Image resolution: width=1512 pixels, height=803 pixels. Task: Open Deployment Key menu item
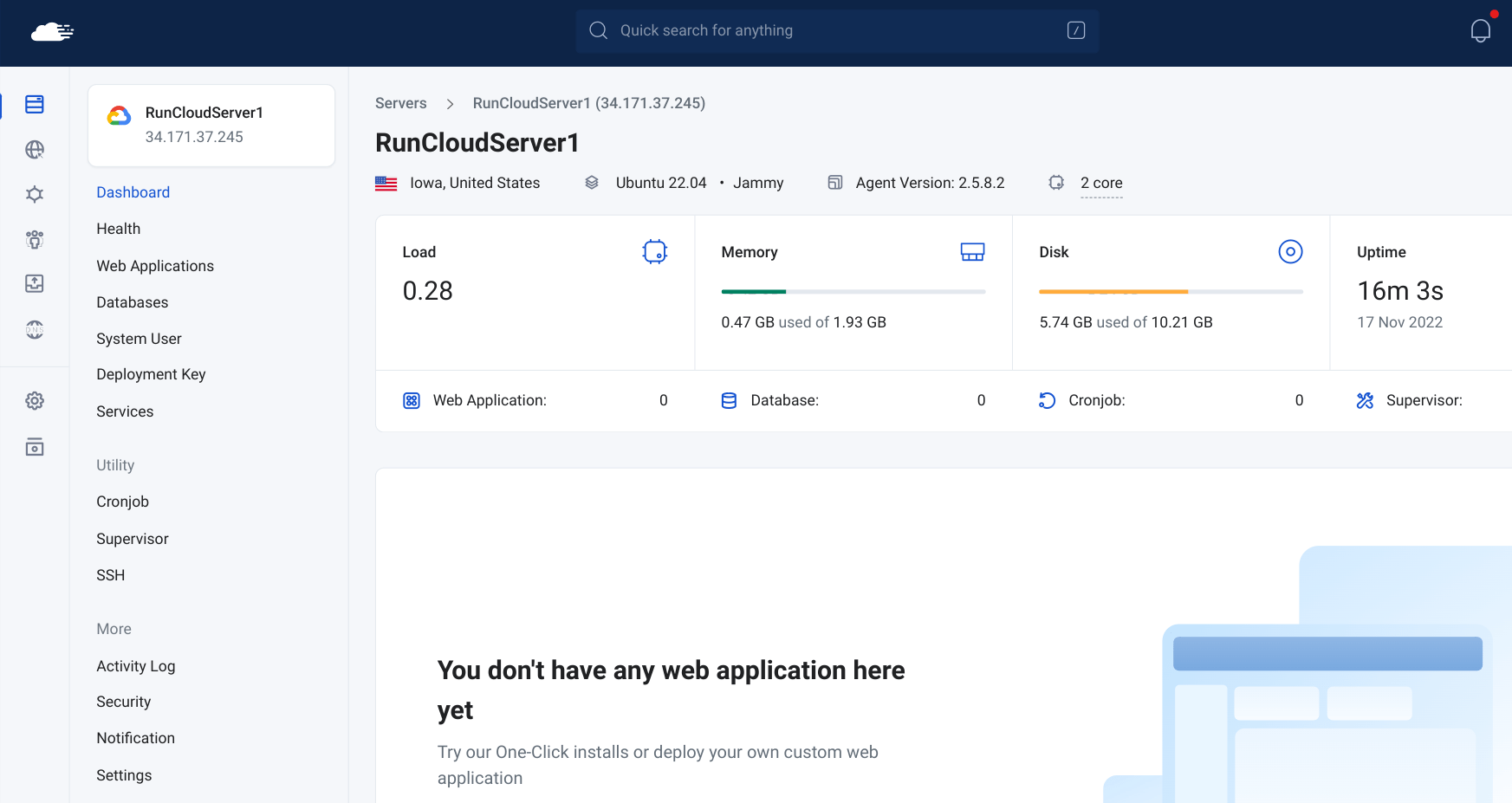pyautogui.click(x=152, y=374)
